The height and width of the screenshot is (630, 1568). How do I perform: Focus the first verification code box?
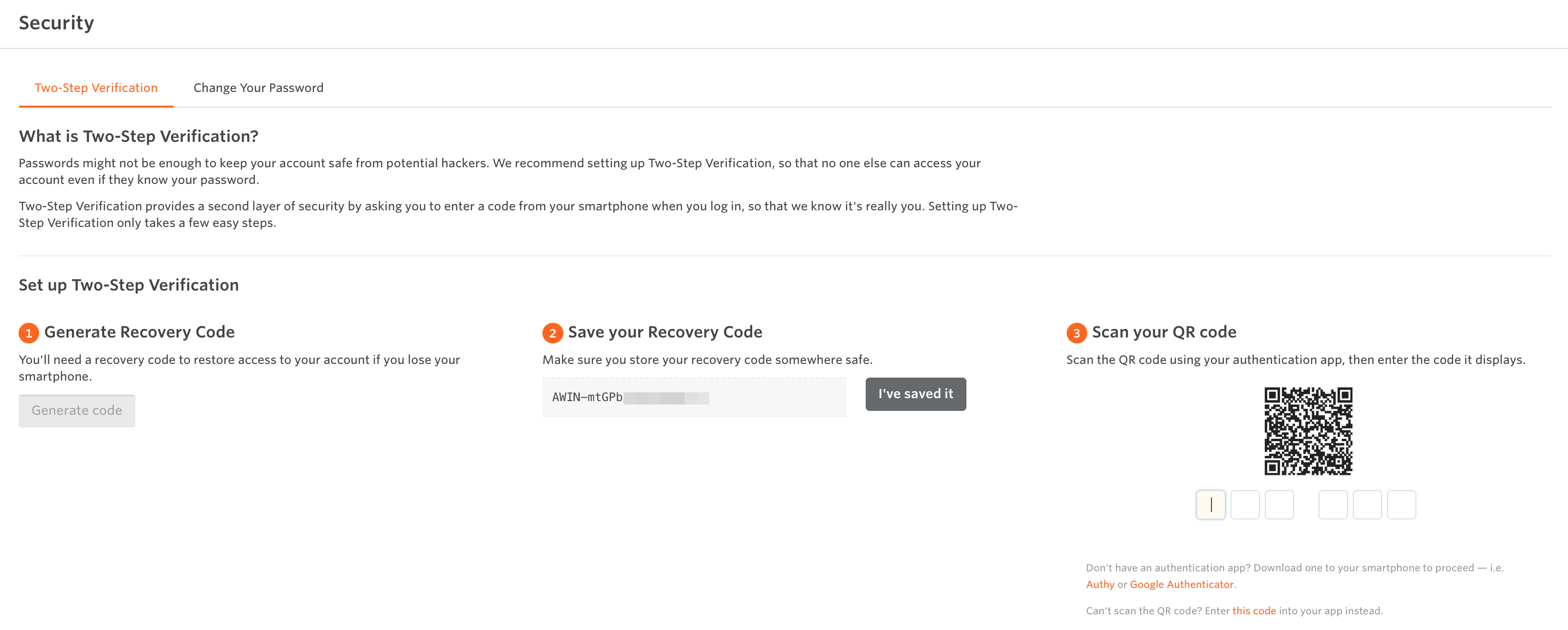click(x=1210, y=505)
